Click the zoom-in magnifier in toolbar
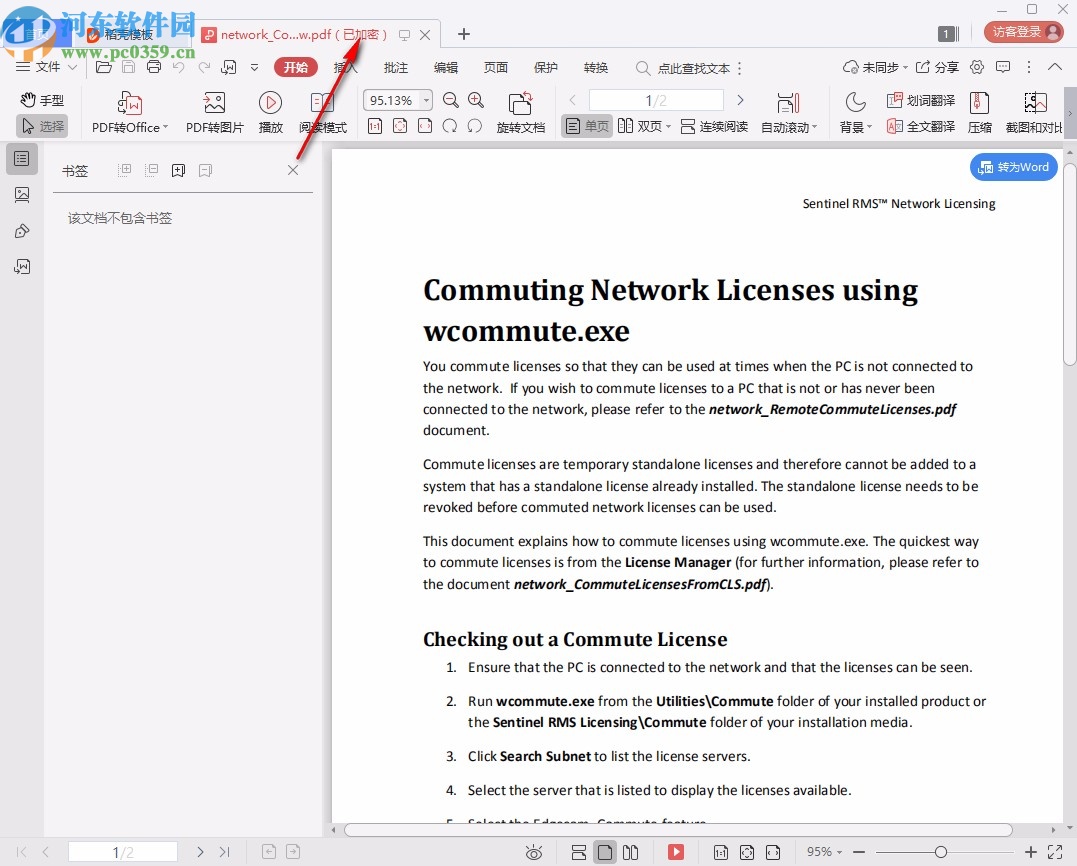Screen dimensions: 1077x866 tap(476, 100)
